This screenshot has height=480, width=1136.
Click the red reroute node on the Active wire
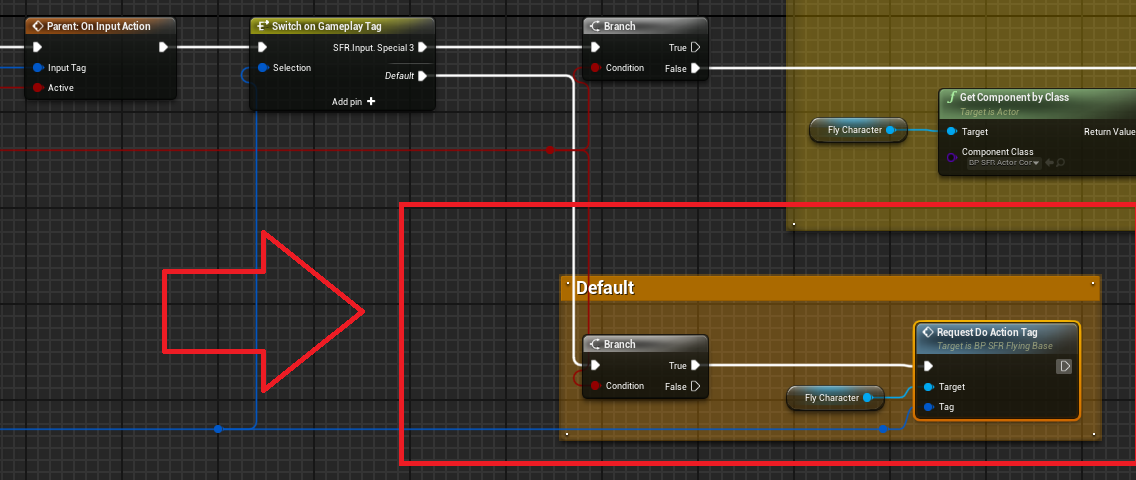click(x=549, y=150)
